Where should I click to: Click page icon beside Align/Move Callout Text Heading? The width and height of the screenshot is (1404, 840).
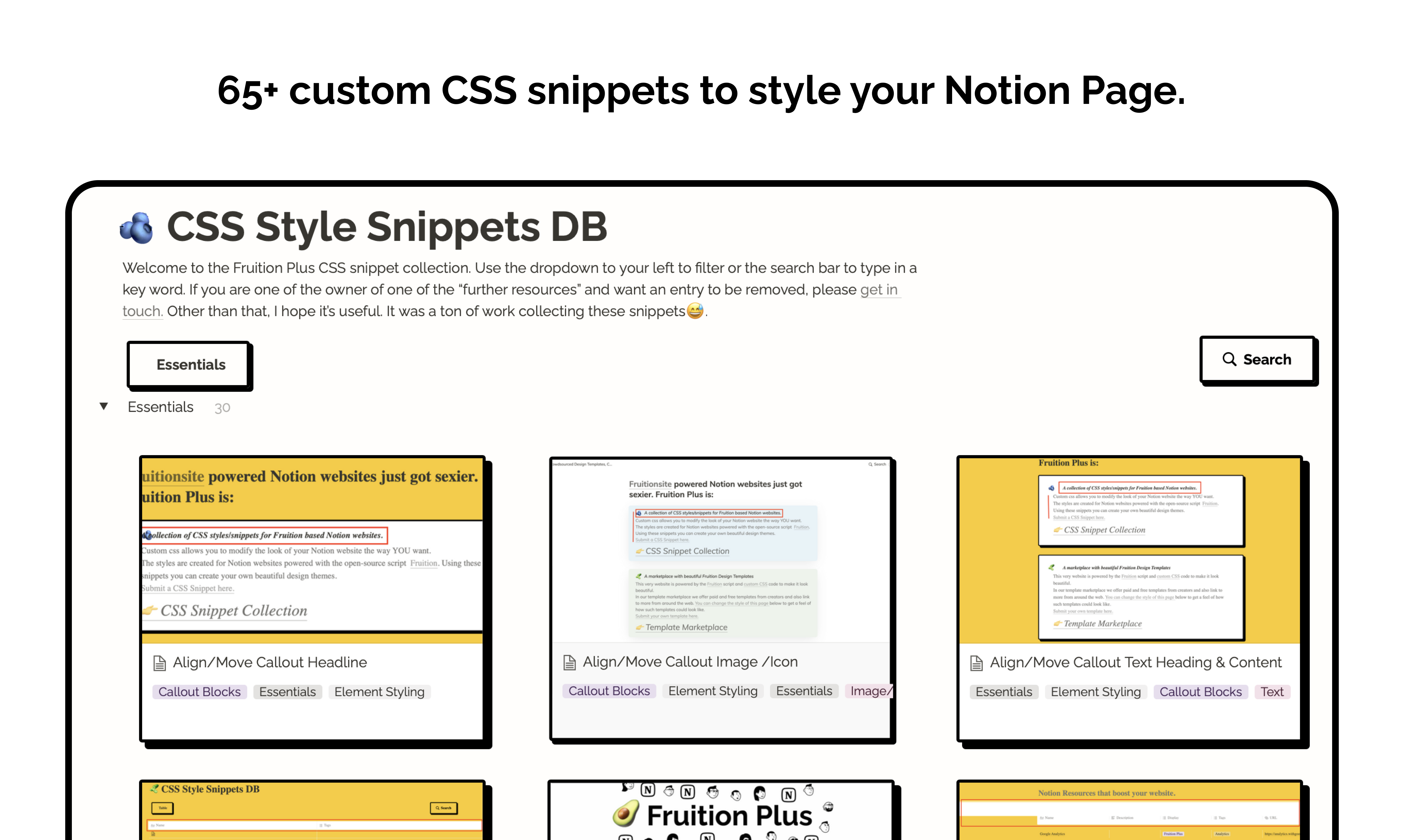click(x=976, y=663)
